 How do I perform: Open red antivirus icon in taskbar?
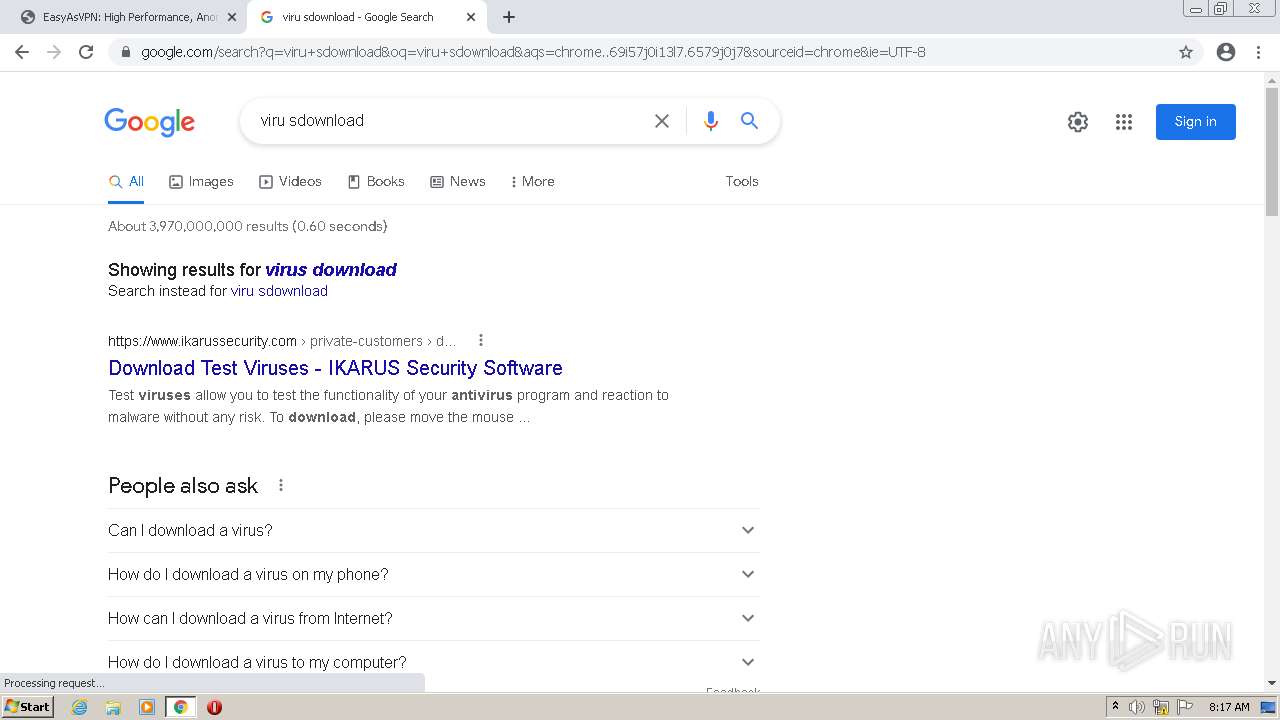point(214,707)
